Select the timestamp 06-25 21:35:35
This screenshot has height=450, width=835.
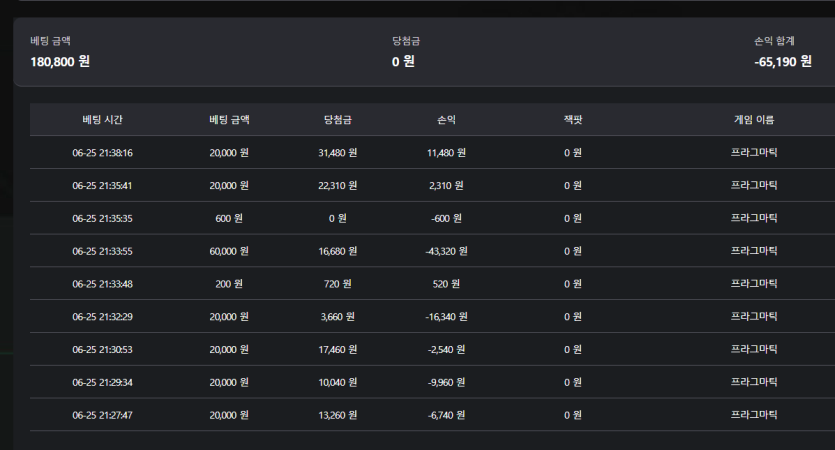102,218
